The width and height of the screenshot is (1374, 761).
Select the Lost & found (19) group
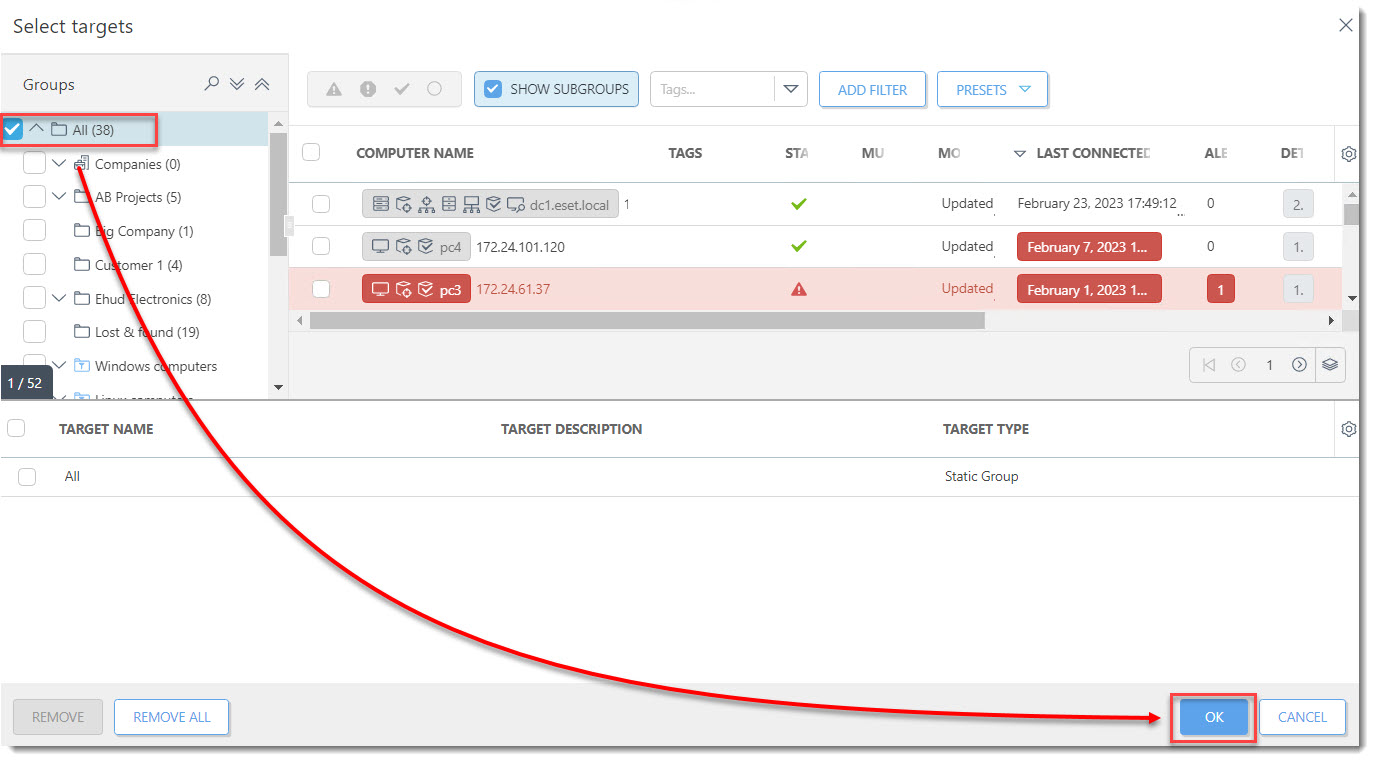[x=147, y=332]
